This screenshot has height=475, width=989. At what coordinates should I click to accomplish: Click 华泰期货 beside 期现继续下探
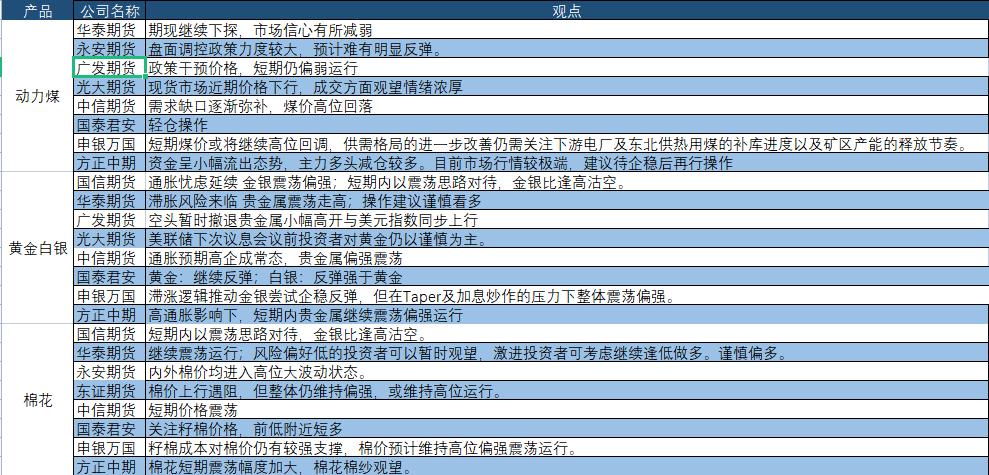tap(110, 30)
